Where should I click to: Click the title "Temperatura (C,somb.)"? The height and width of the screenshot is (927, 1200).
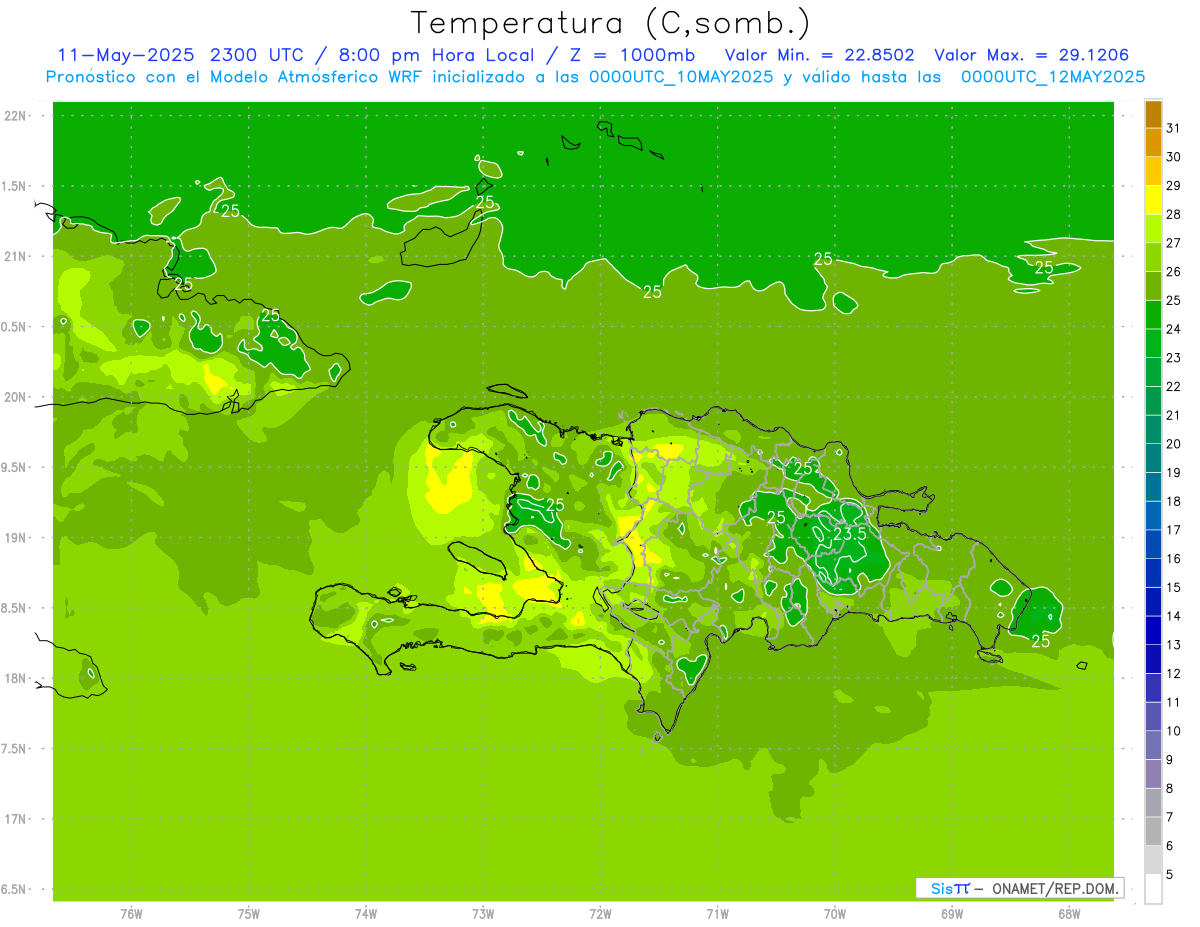tap(610, 23)
